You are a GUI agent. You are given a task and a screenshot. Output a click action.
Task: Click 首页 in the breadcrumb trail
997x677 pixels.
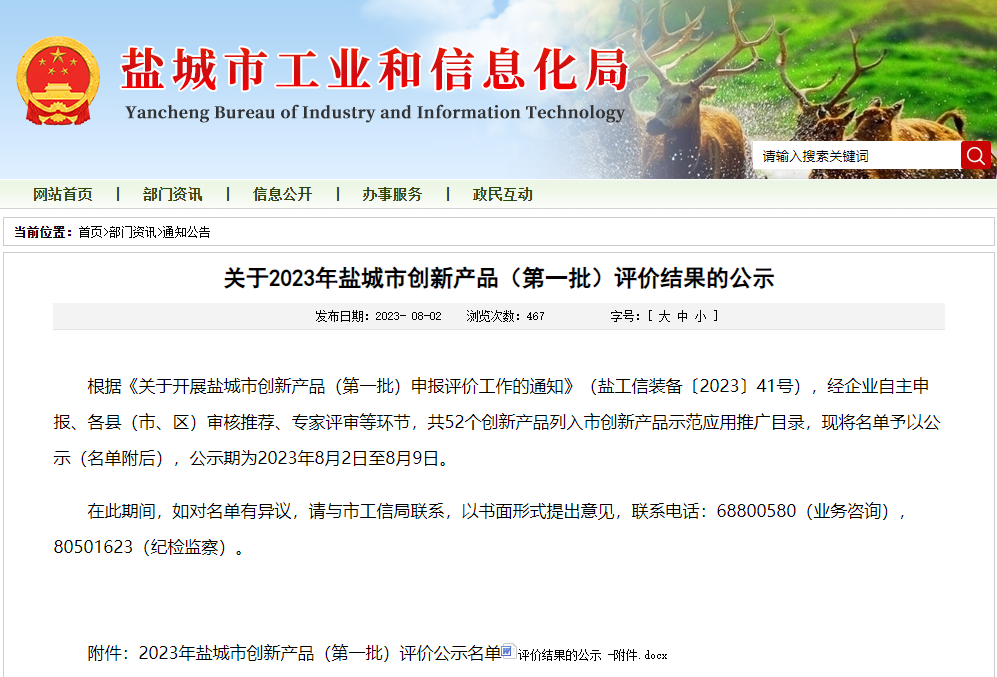(90, 232)
